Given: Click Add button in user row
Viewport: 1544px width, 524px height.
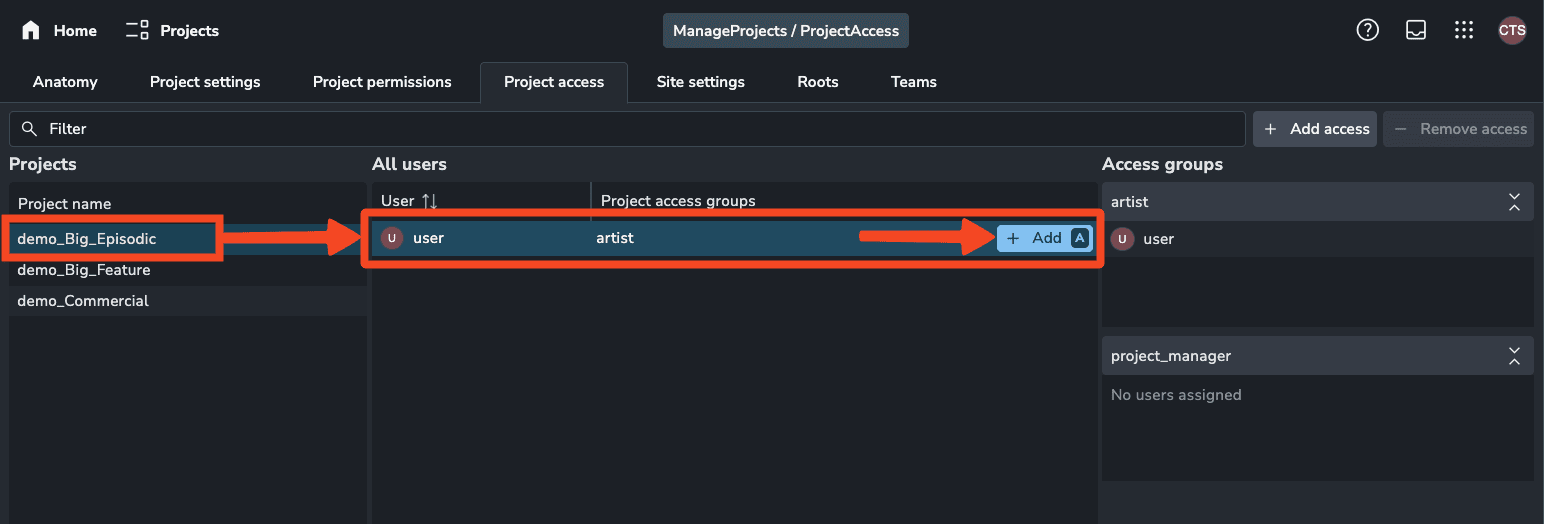Looking at the screenshot, I should [1045, 238].
